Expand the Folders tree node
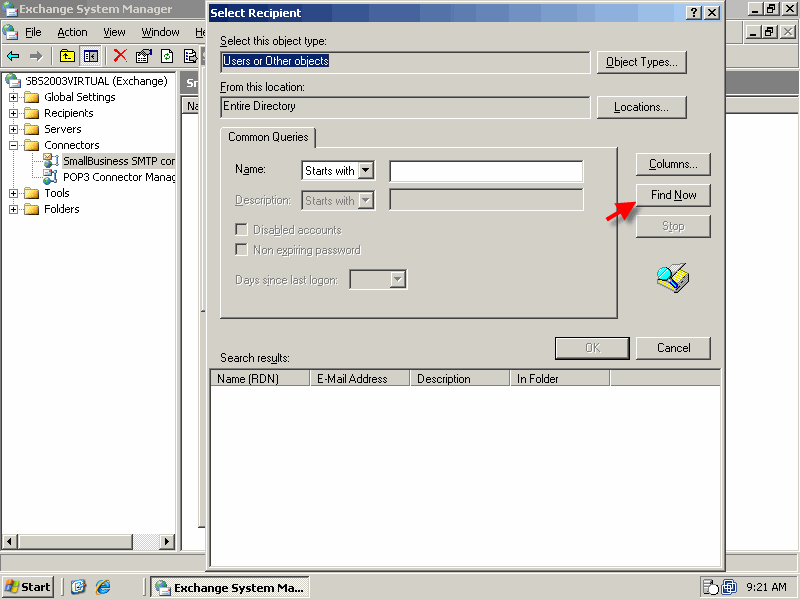This screenshot has height=600, width=800. point(14,209)
